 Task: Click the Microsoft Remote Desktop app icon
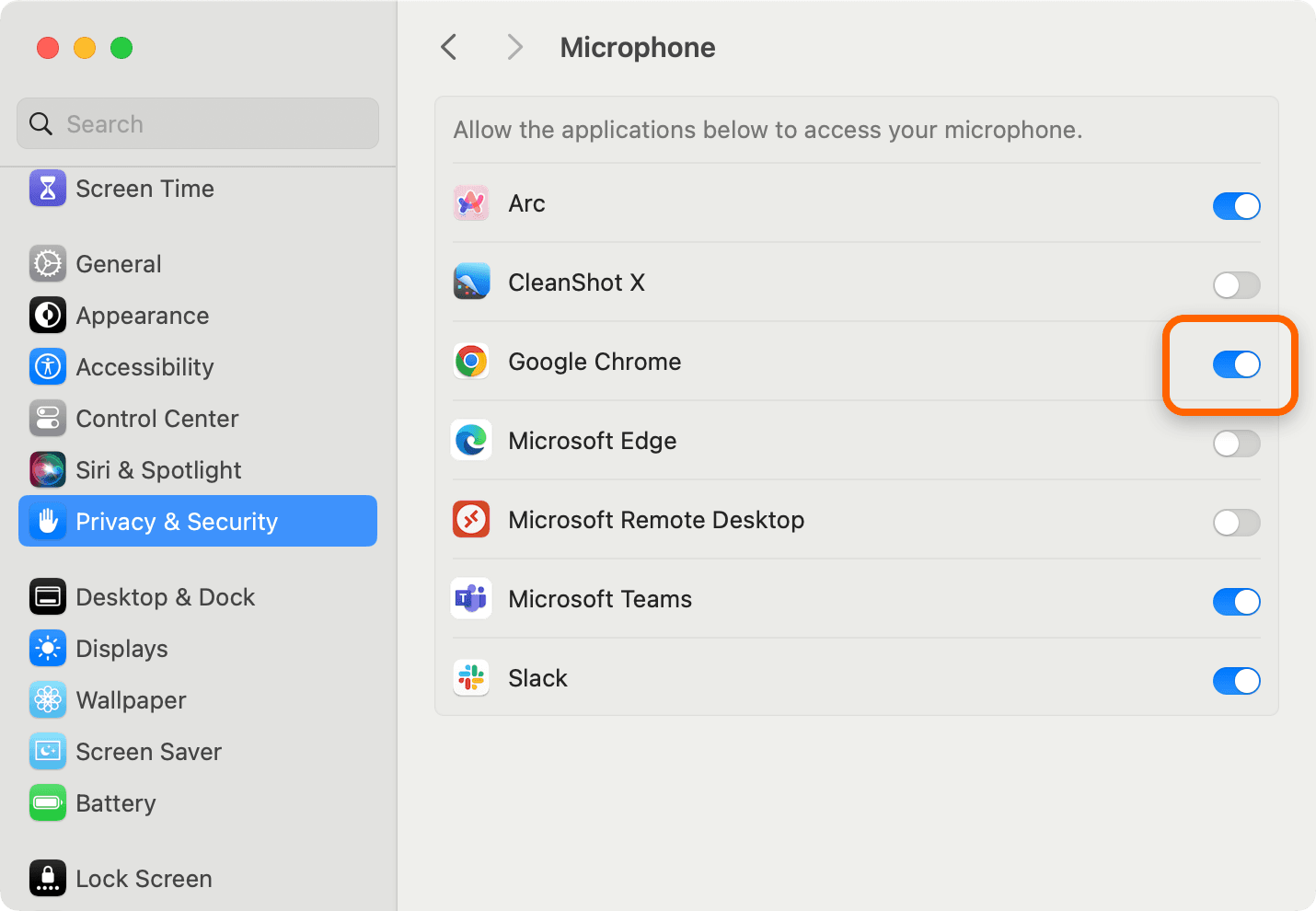coord(471,520)
